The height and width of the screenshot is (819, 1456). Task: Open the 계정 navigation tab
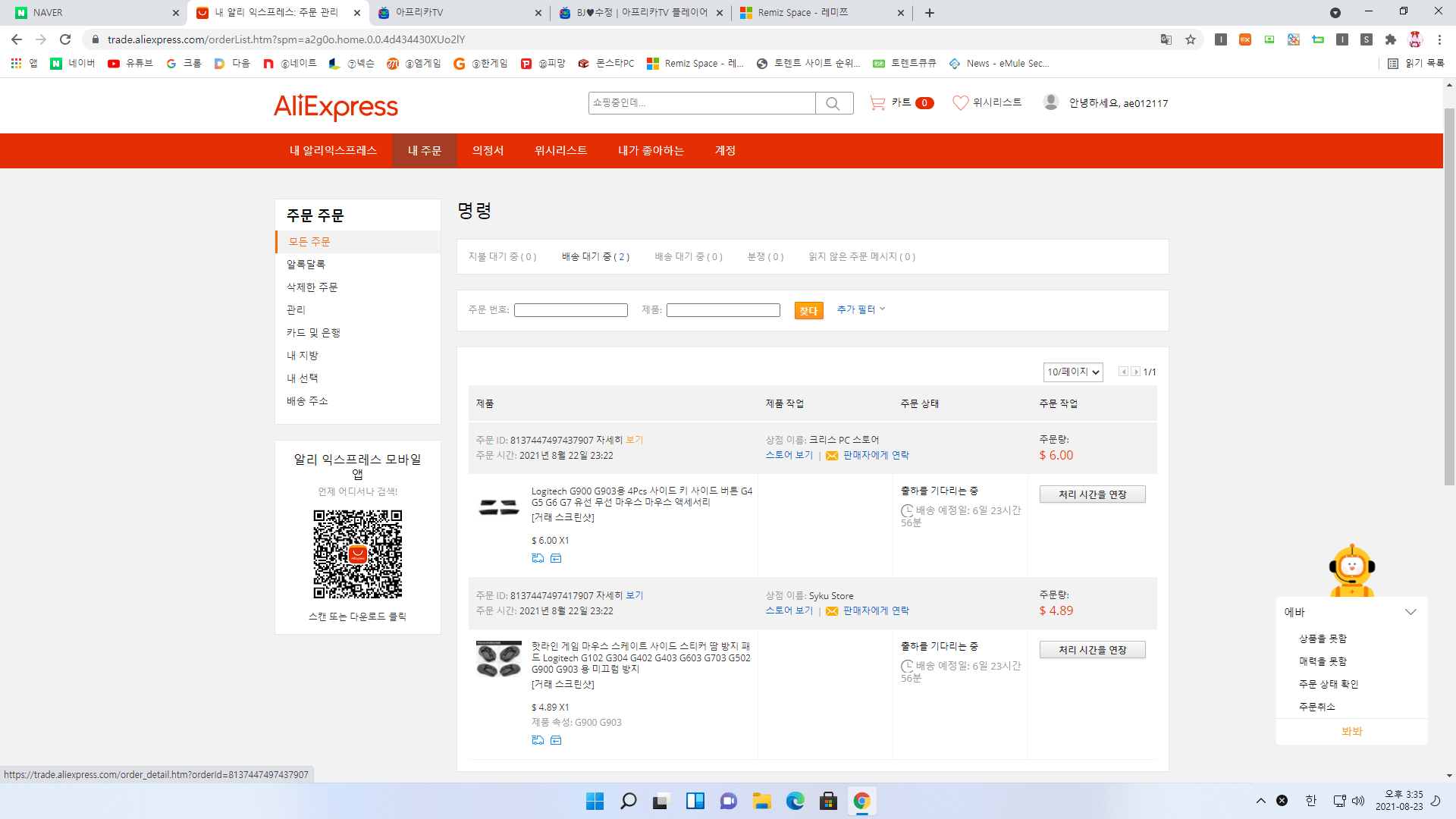725,151
